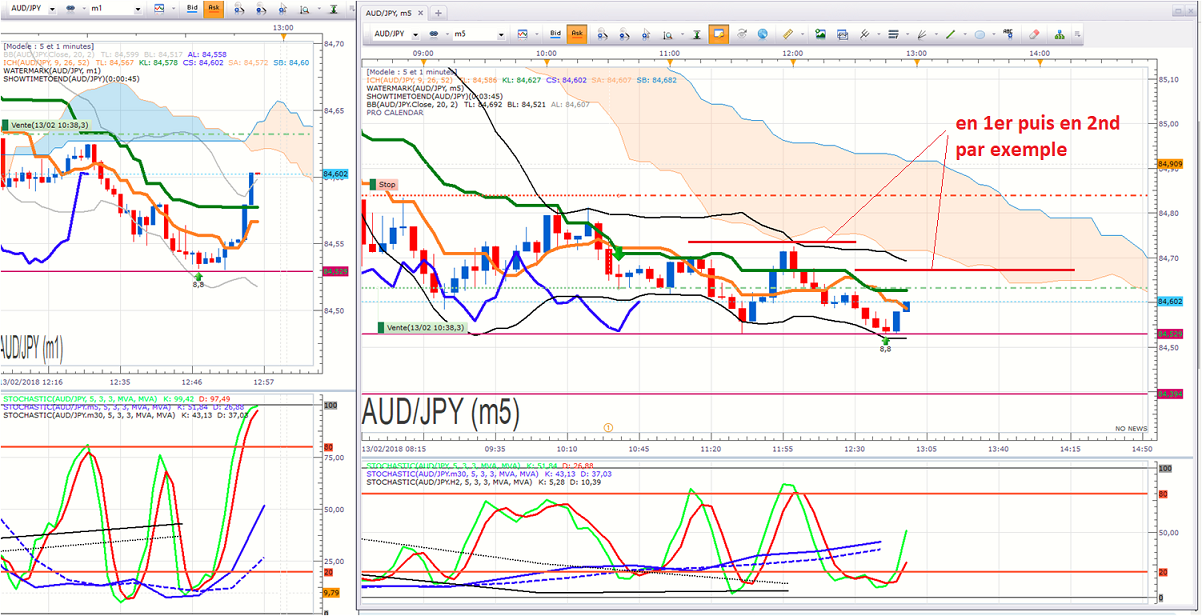Click 84,394 price tag on m5 axis
Screen dimensions: 1202x616
(x=1170, y=393)
